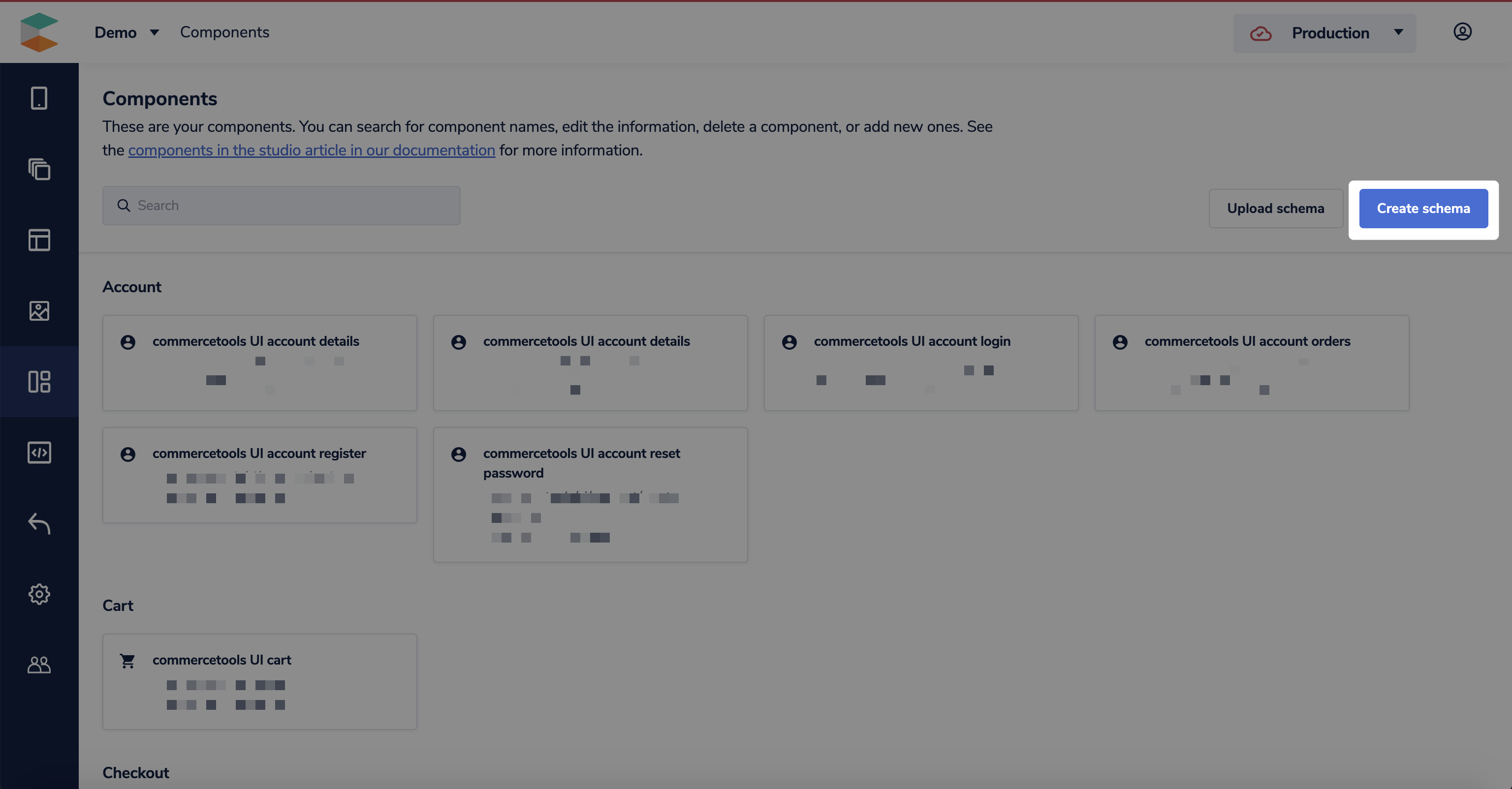Viewport: 1512px width, 789px height.
Task: Open the settings gear sidebar icon
Action: click(39, 594)
